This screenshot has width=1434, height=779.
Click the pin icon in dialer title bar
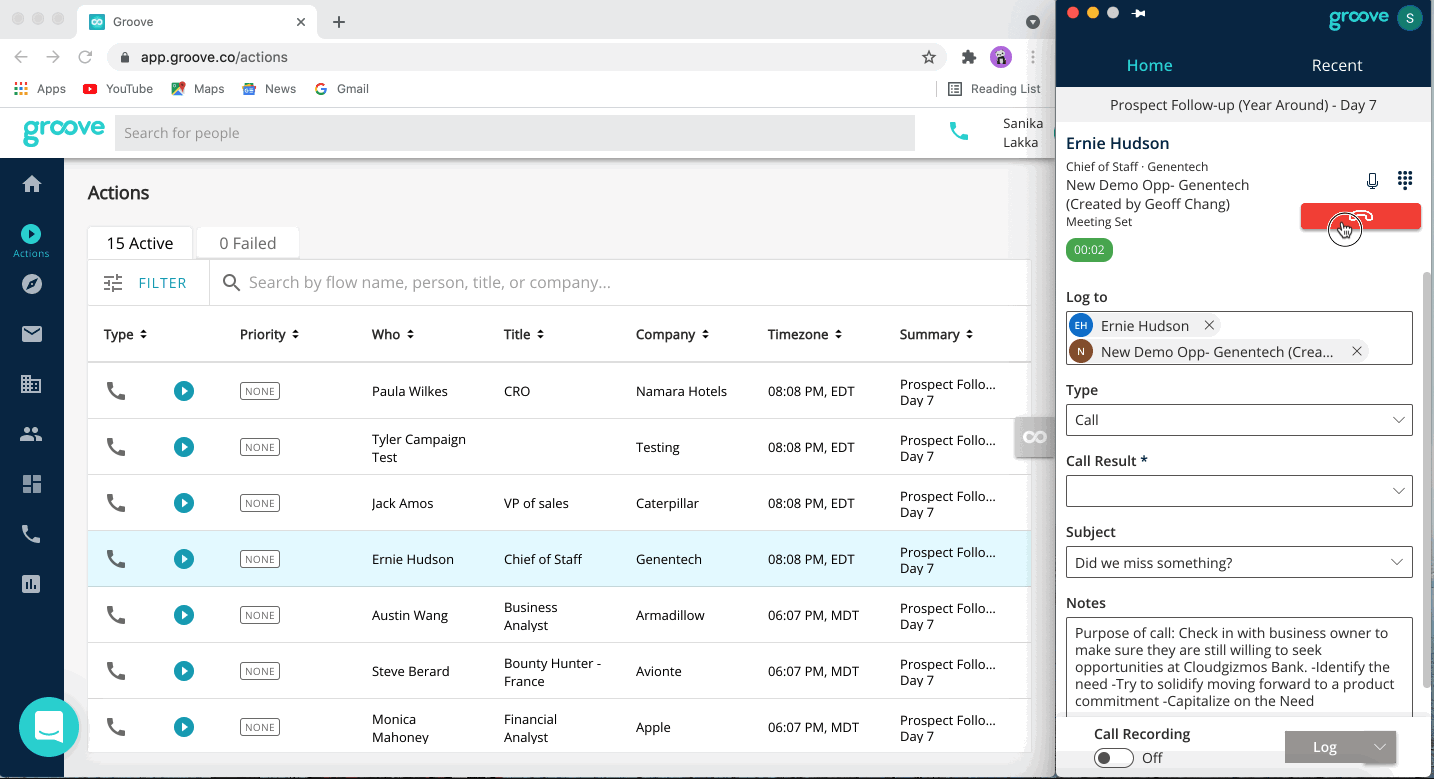pos(1139,13)
